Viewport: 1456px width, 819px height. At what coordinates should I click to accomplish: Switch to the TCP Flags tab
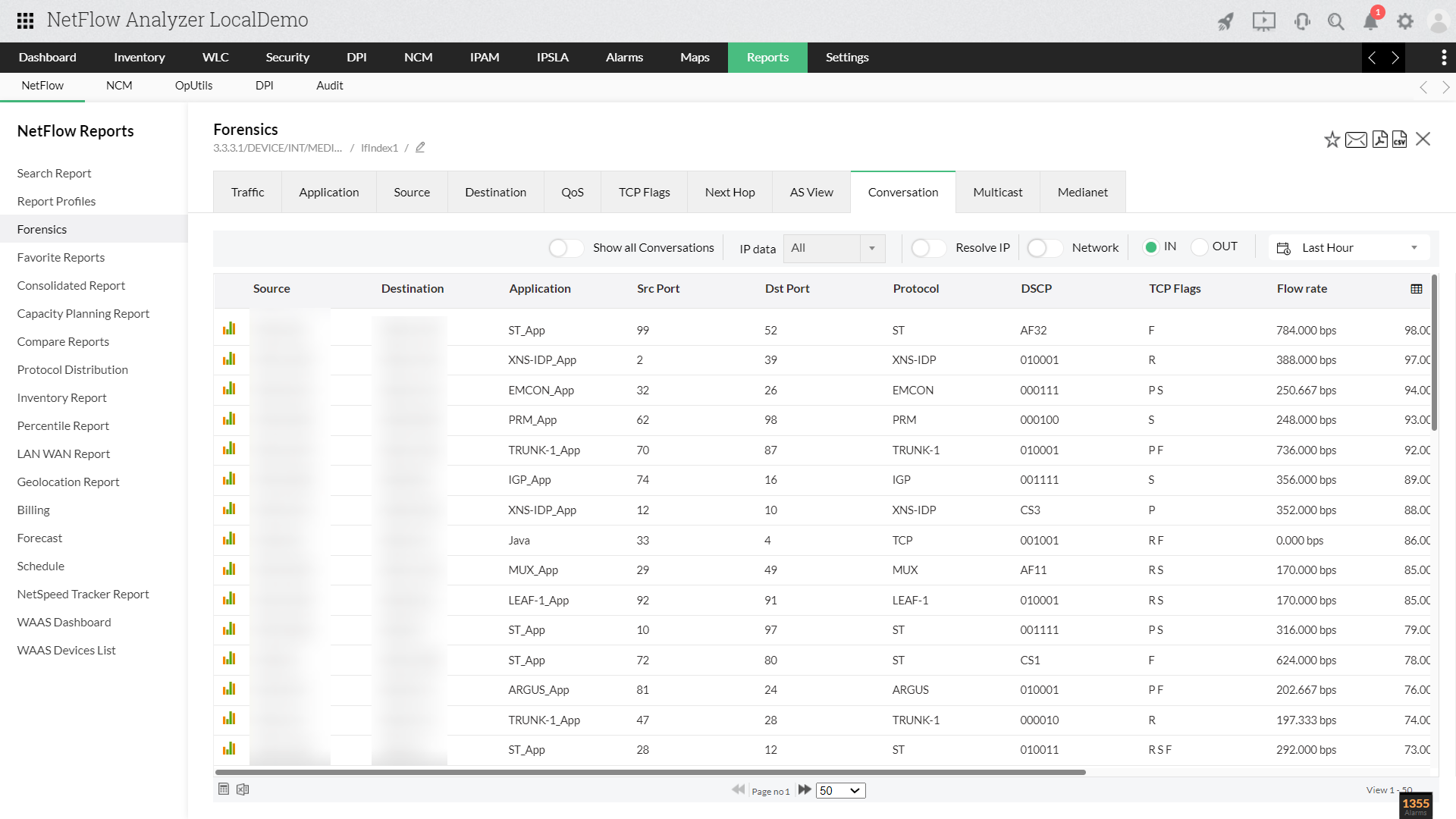[x=644, y=193]
